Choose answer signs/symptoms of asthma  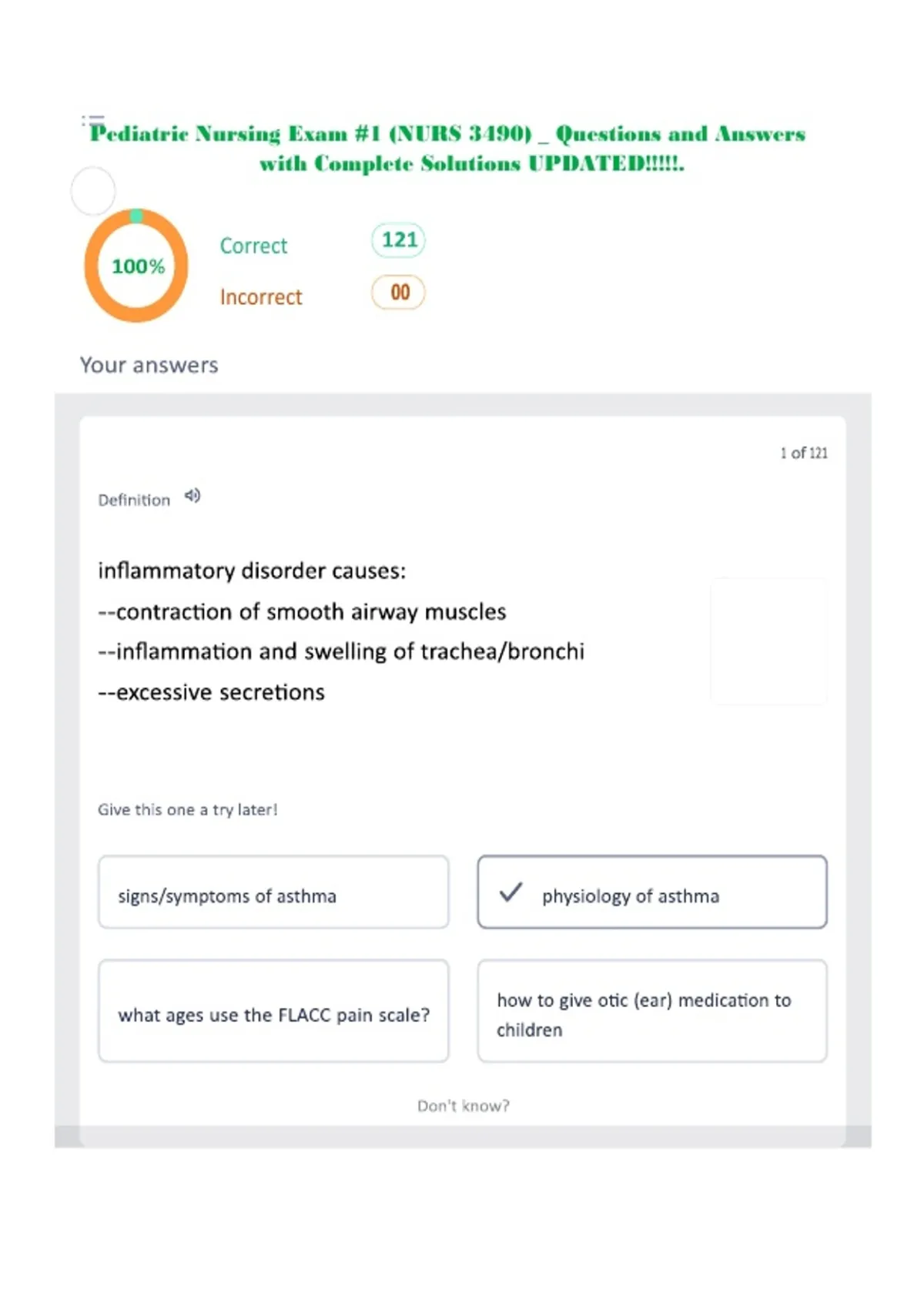(x=273, y=892)
